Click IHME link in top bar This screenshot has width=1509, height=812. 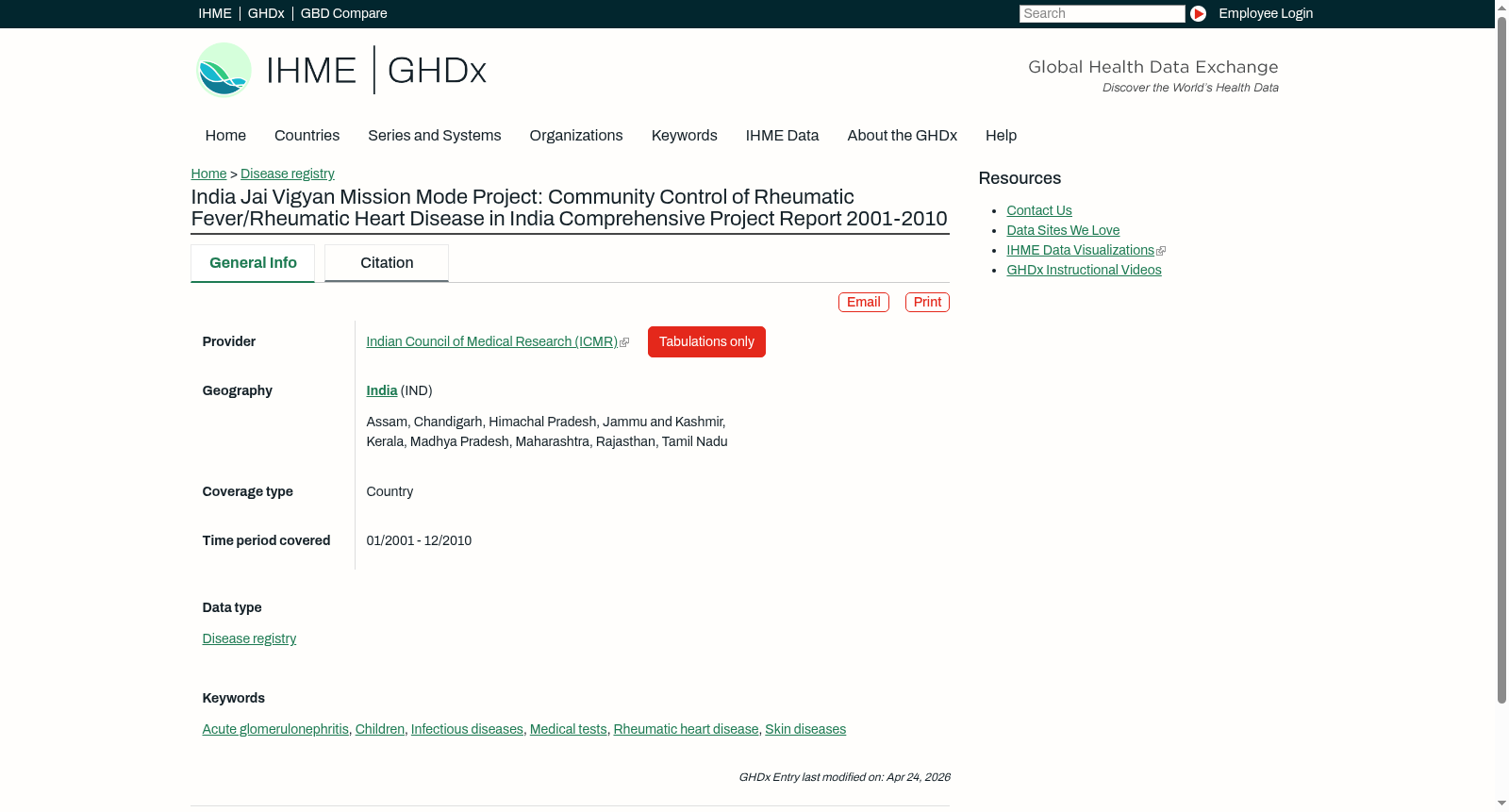click(x=215, y=13)
